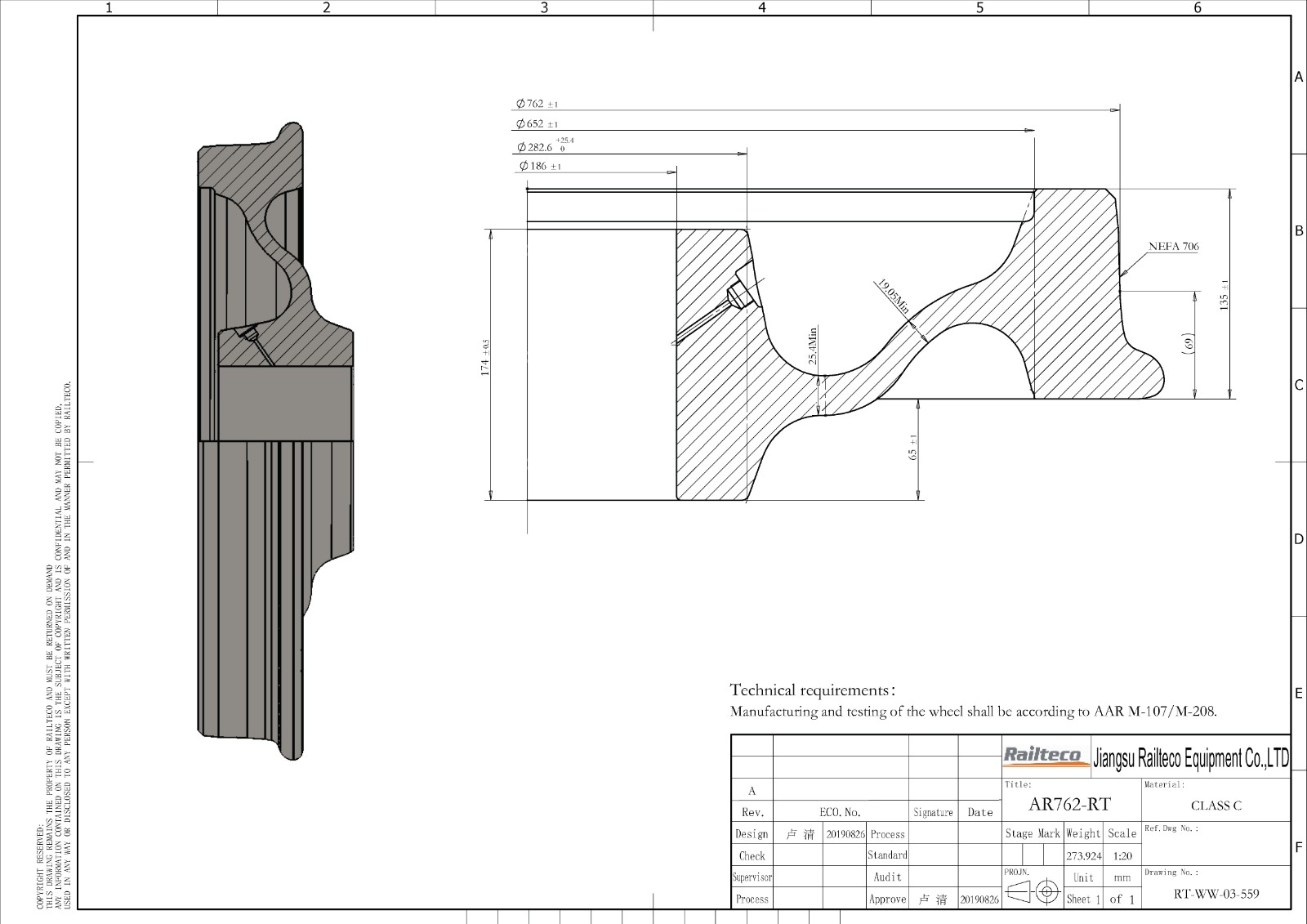Image resolution: width=1307 pixels, height=924 pixels.
Task: Click the 'Signature' header cell
Action: click(x=933, y=812)
